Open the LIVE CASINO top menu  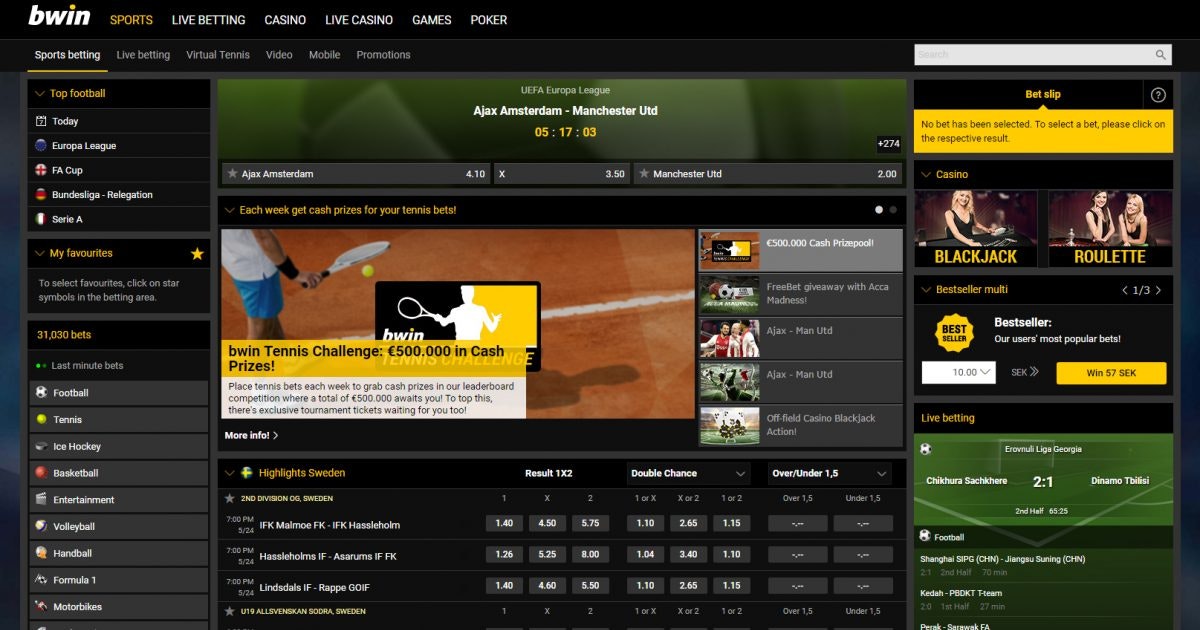click(359, 20)
